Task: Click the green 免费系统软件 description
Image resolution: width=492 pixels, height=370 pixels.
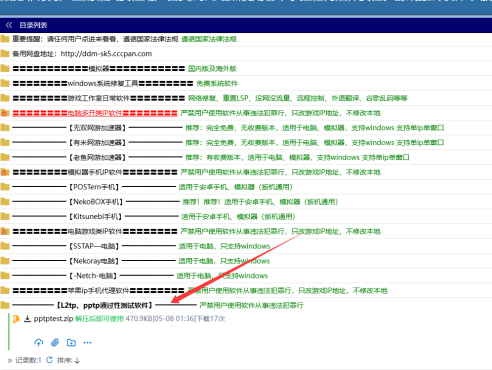Action: [x=217, y=83]
